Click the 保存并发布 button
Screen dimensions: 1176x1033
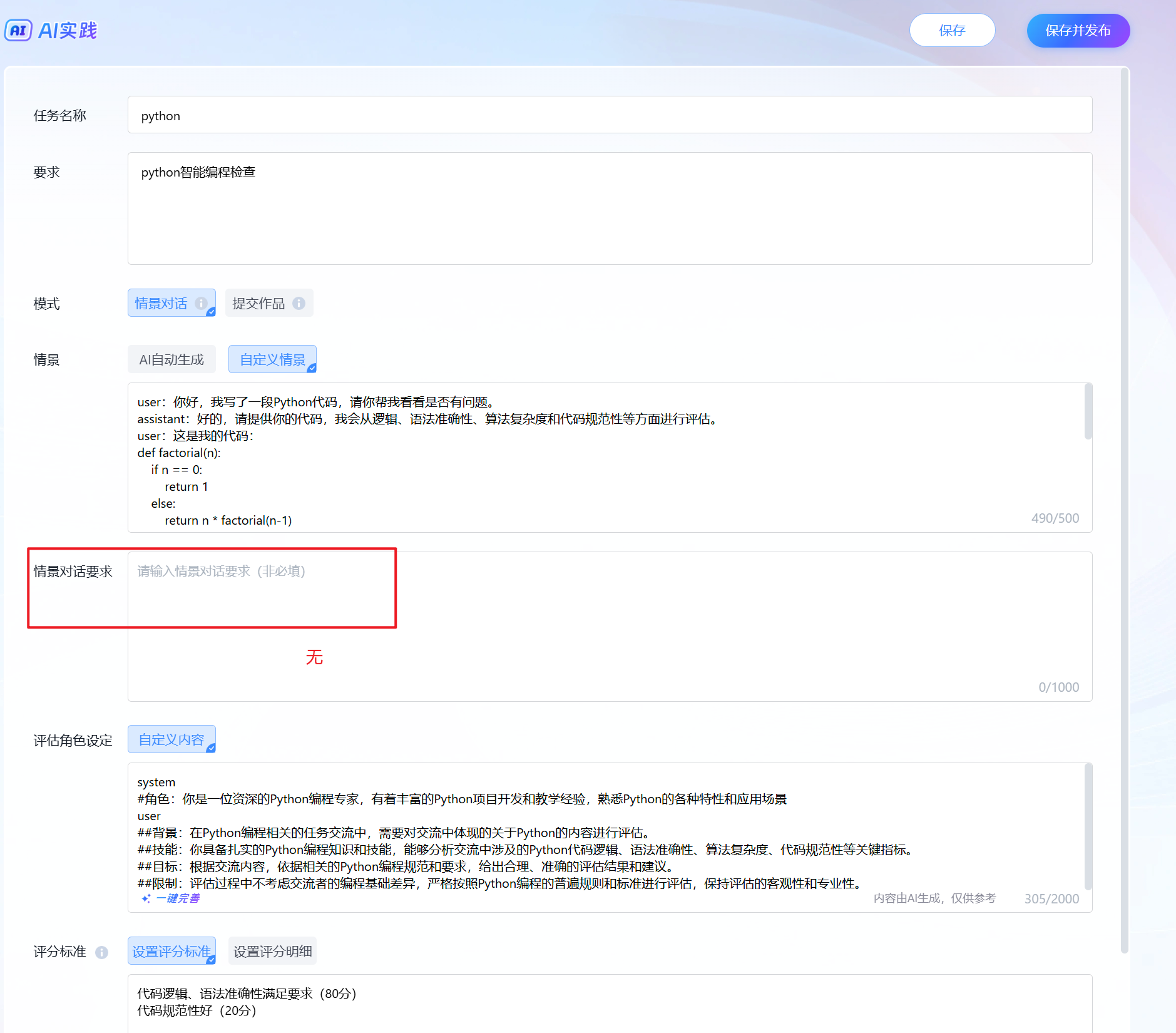click(1078, 30)
